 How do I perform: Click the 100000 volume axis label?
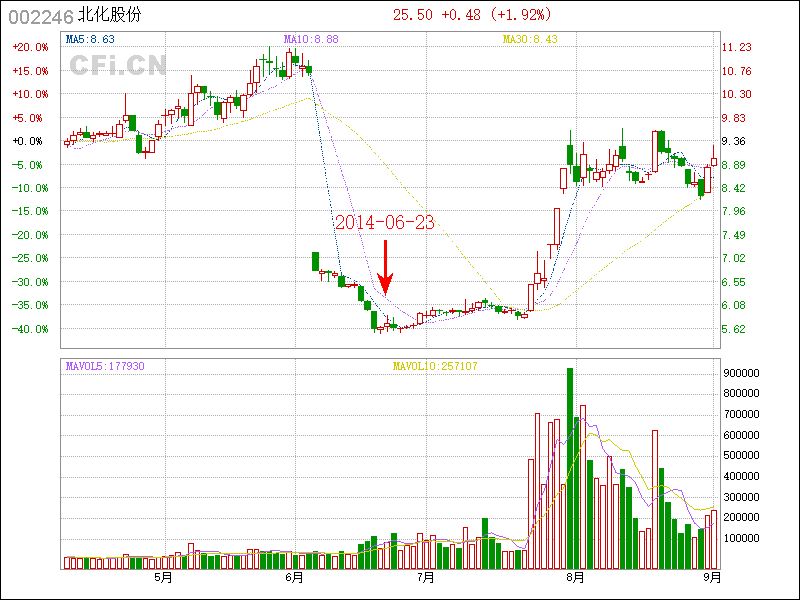[741, 538]
